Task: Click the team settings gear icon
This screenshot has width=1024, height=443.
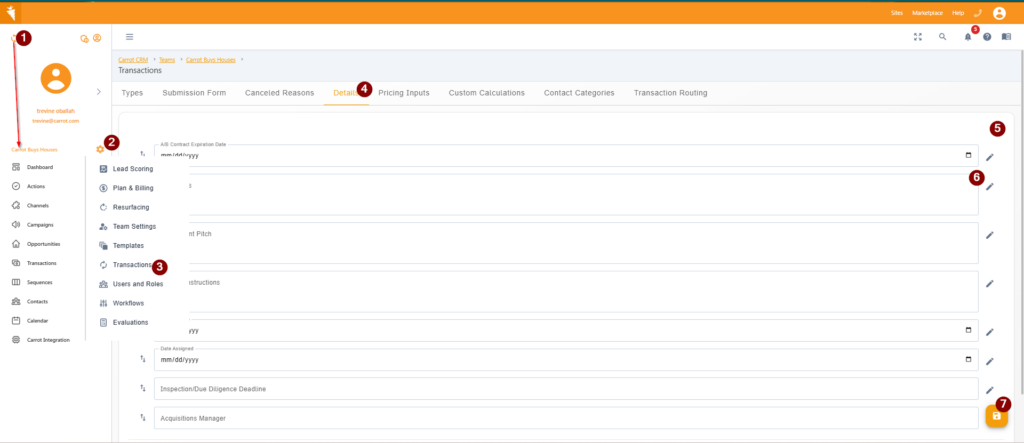Action: click(x=100, y=149)
